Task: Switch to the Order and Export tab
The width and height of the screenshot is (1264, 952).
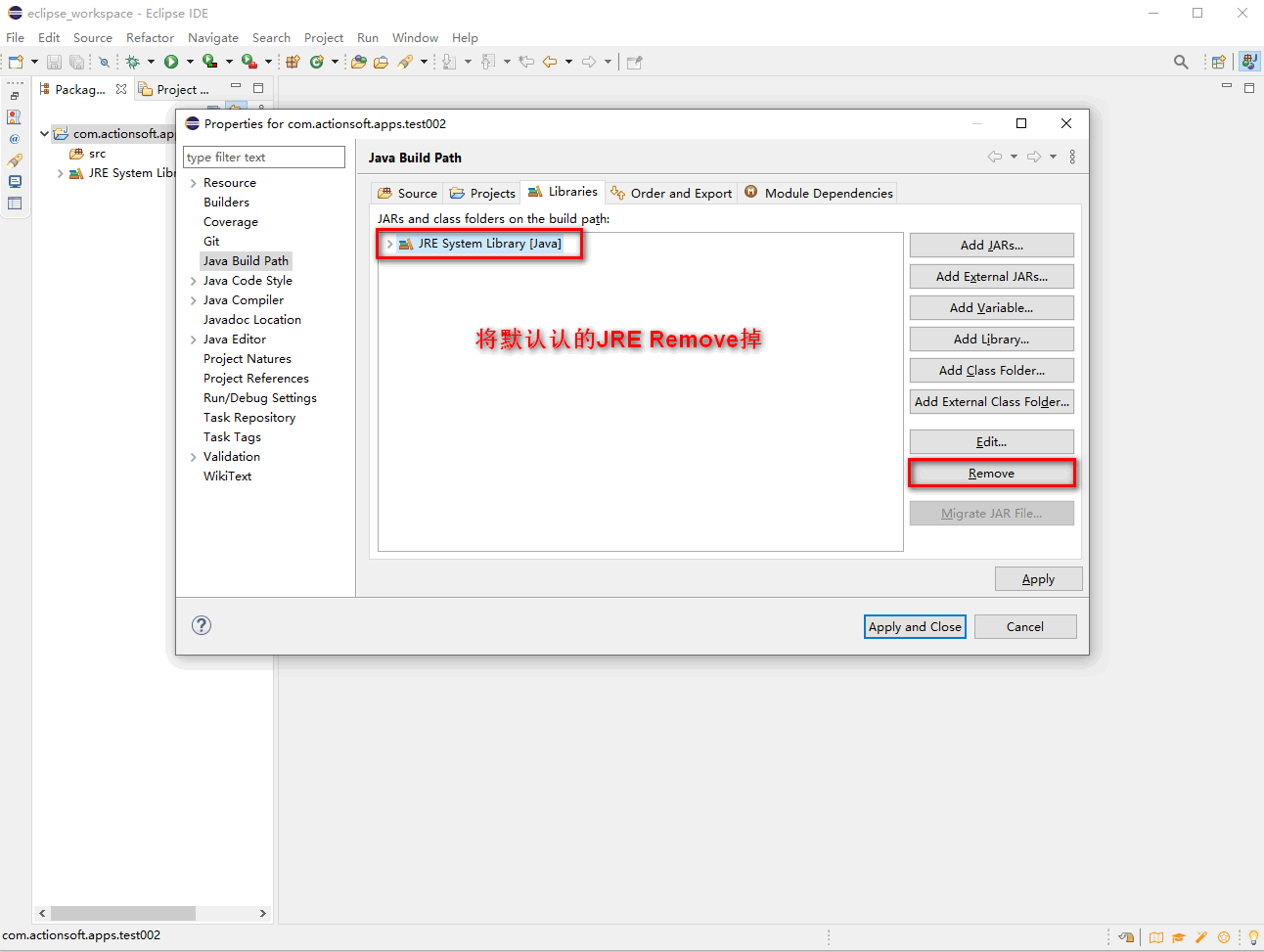Action: (x=671, y=193)
